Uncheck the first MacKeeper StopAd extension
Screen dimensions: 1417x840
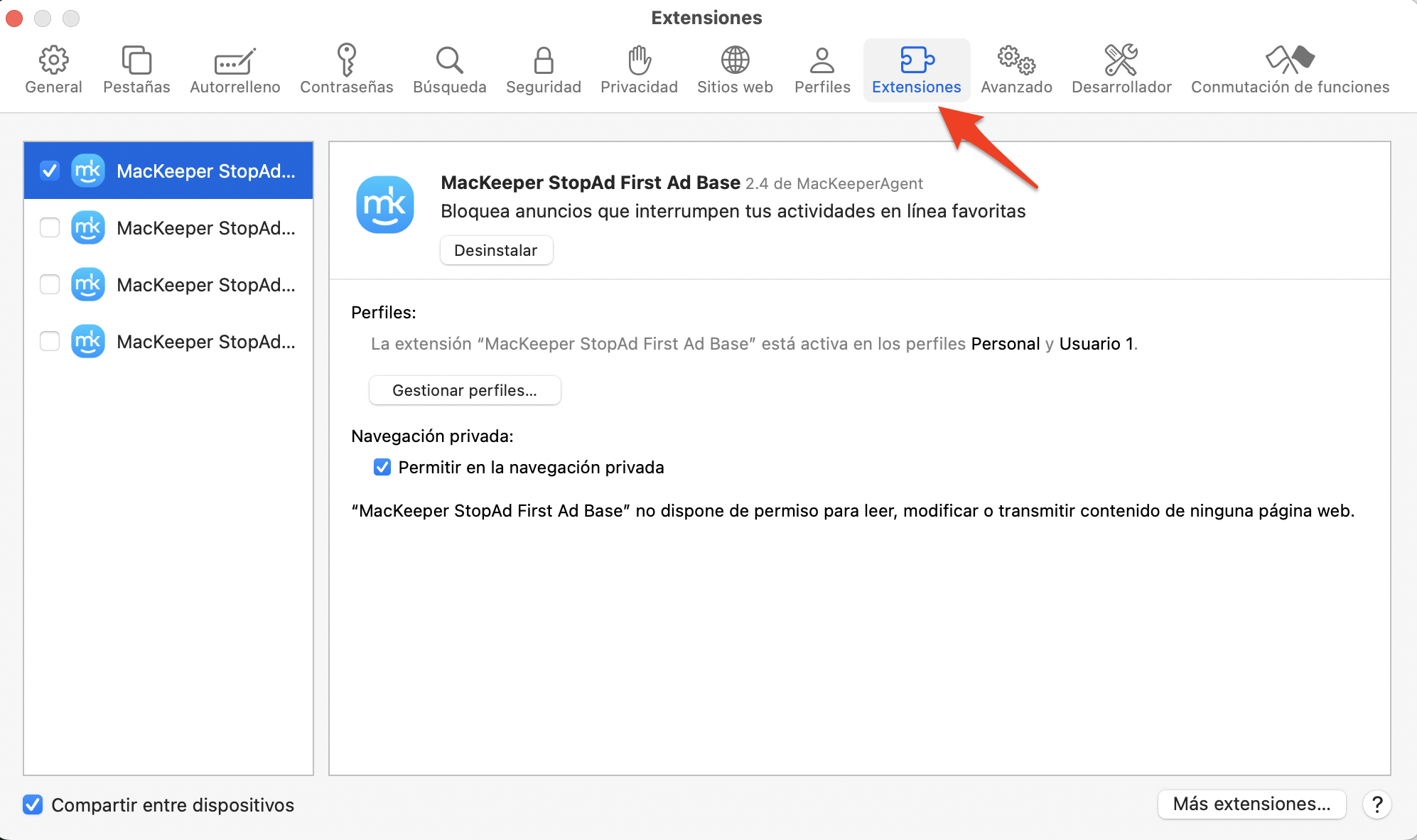coord(50,171)
